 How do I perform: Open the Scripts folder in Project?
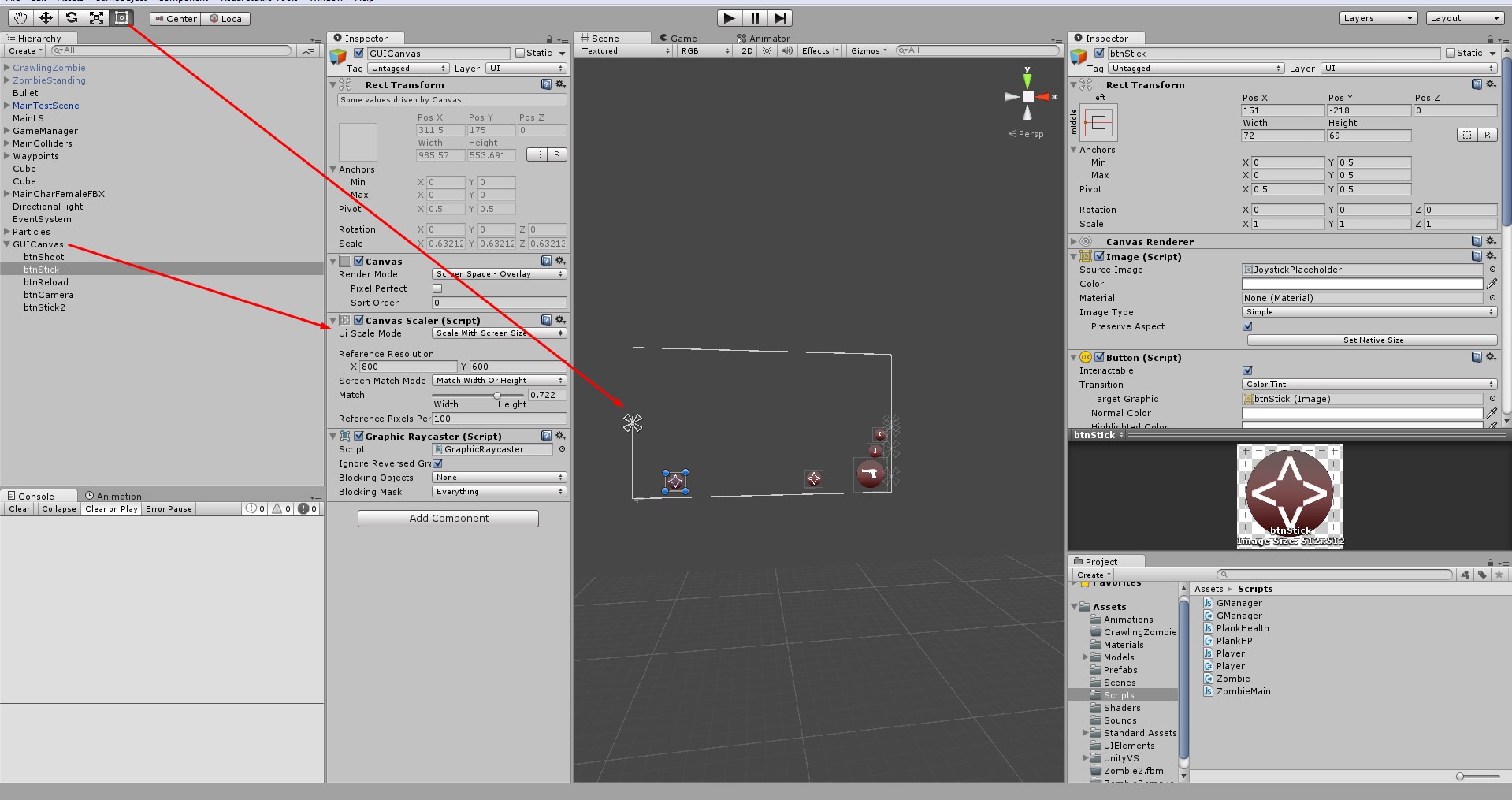(1118, 695)
